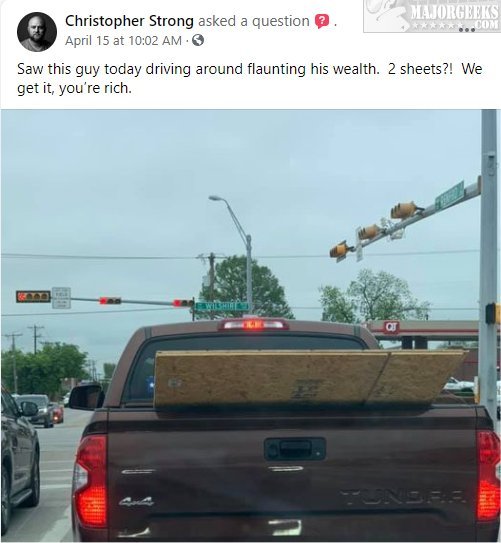The width and height of the screenshot is (501, 543).
Task: Click the red question badge icon
Action: [322, 21]
